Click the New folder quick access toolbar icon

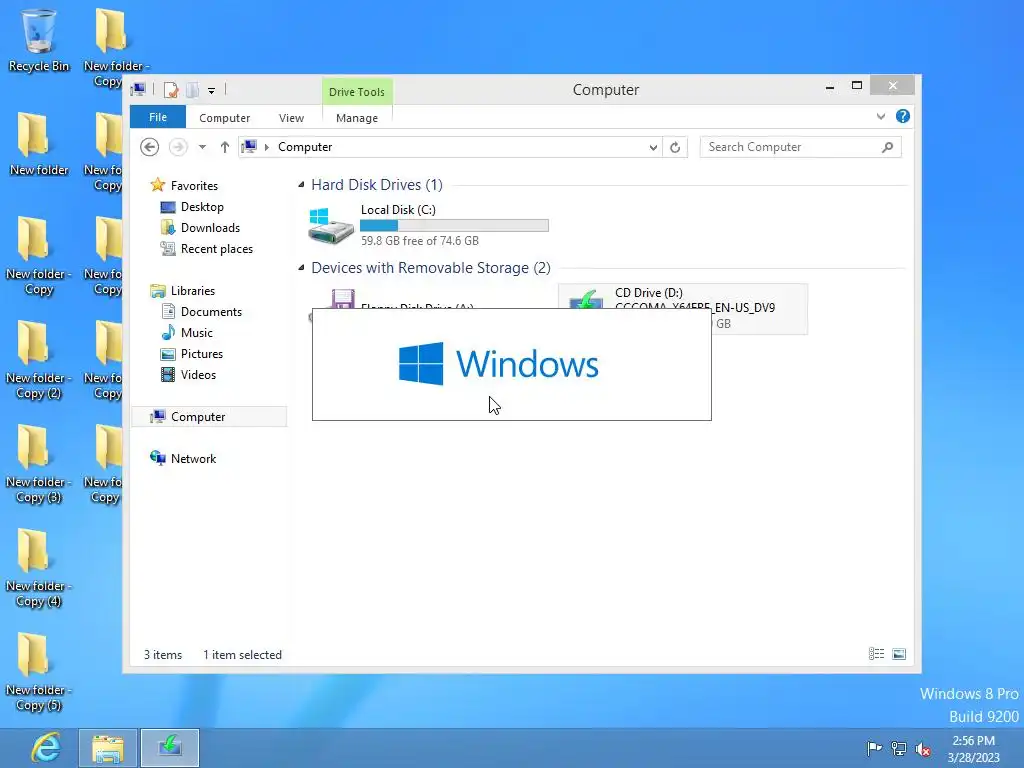(x=192, y=90)
